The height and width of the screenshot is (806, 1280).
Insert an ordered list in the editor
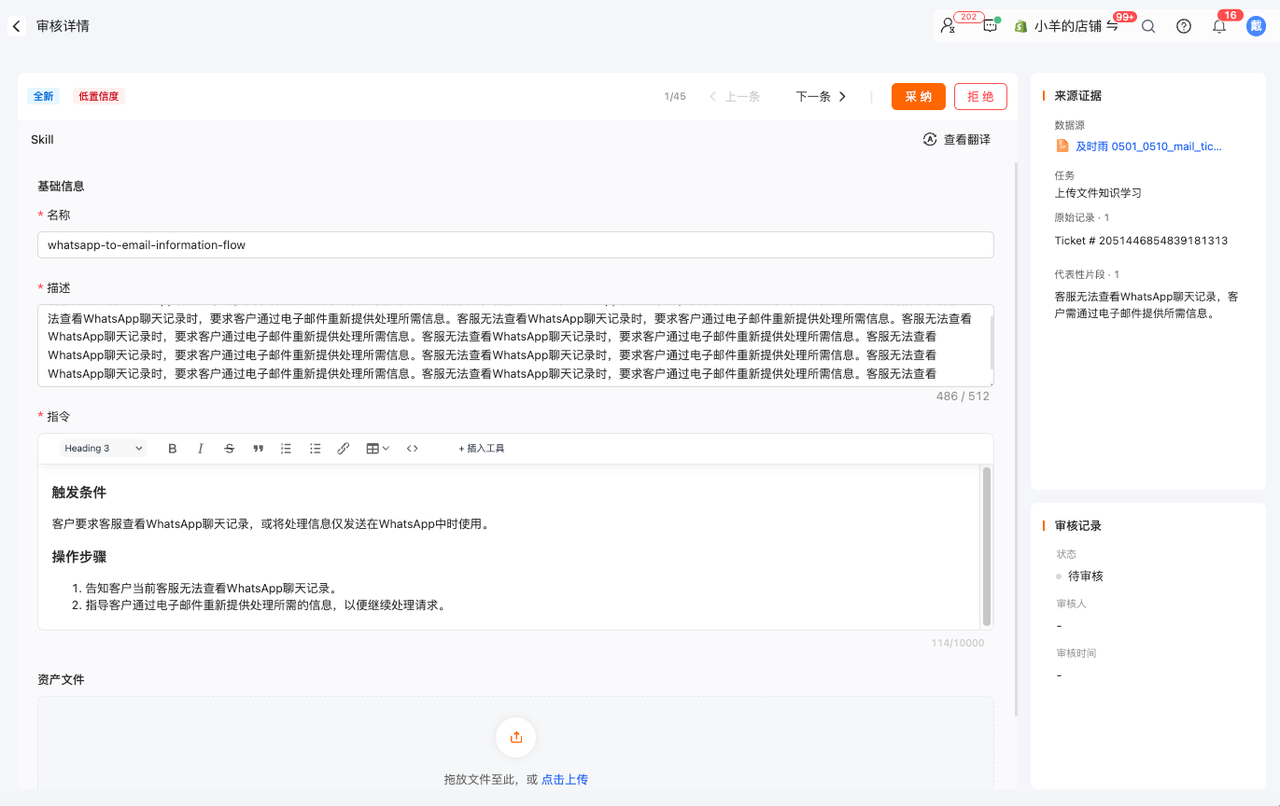[286, 449]
